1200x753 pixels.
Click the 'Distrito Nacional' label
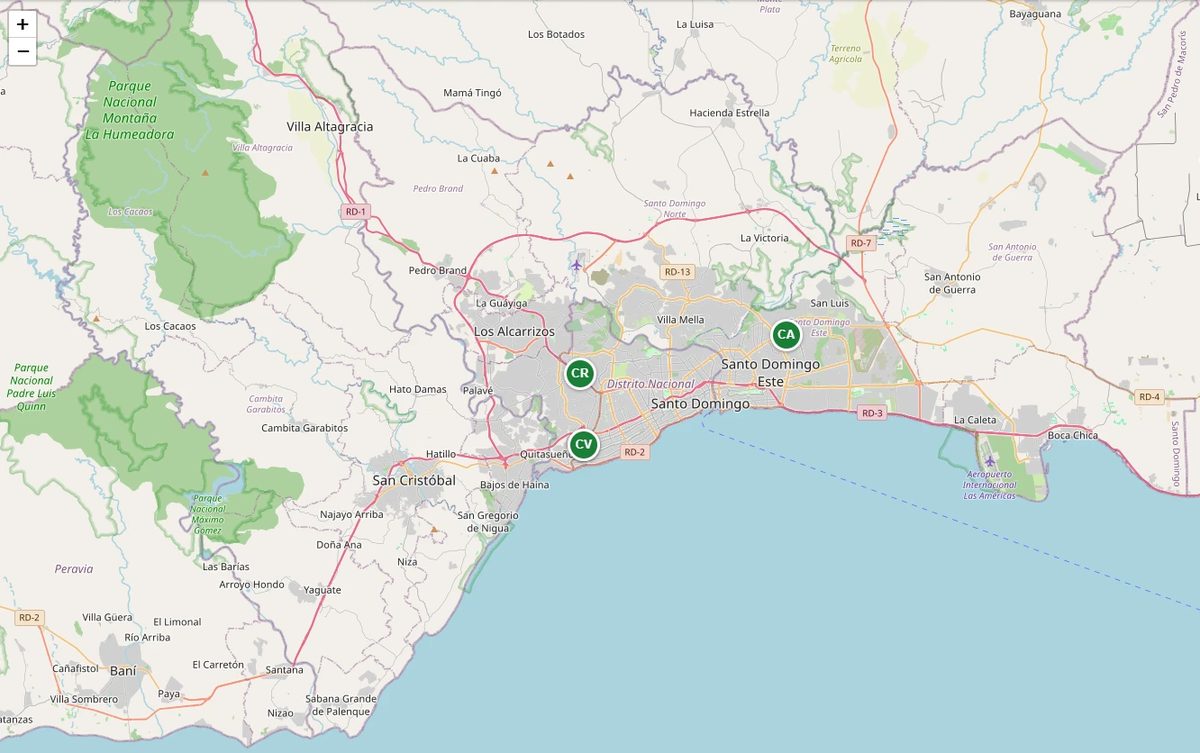[x=650, y=384]
